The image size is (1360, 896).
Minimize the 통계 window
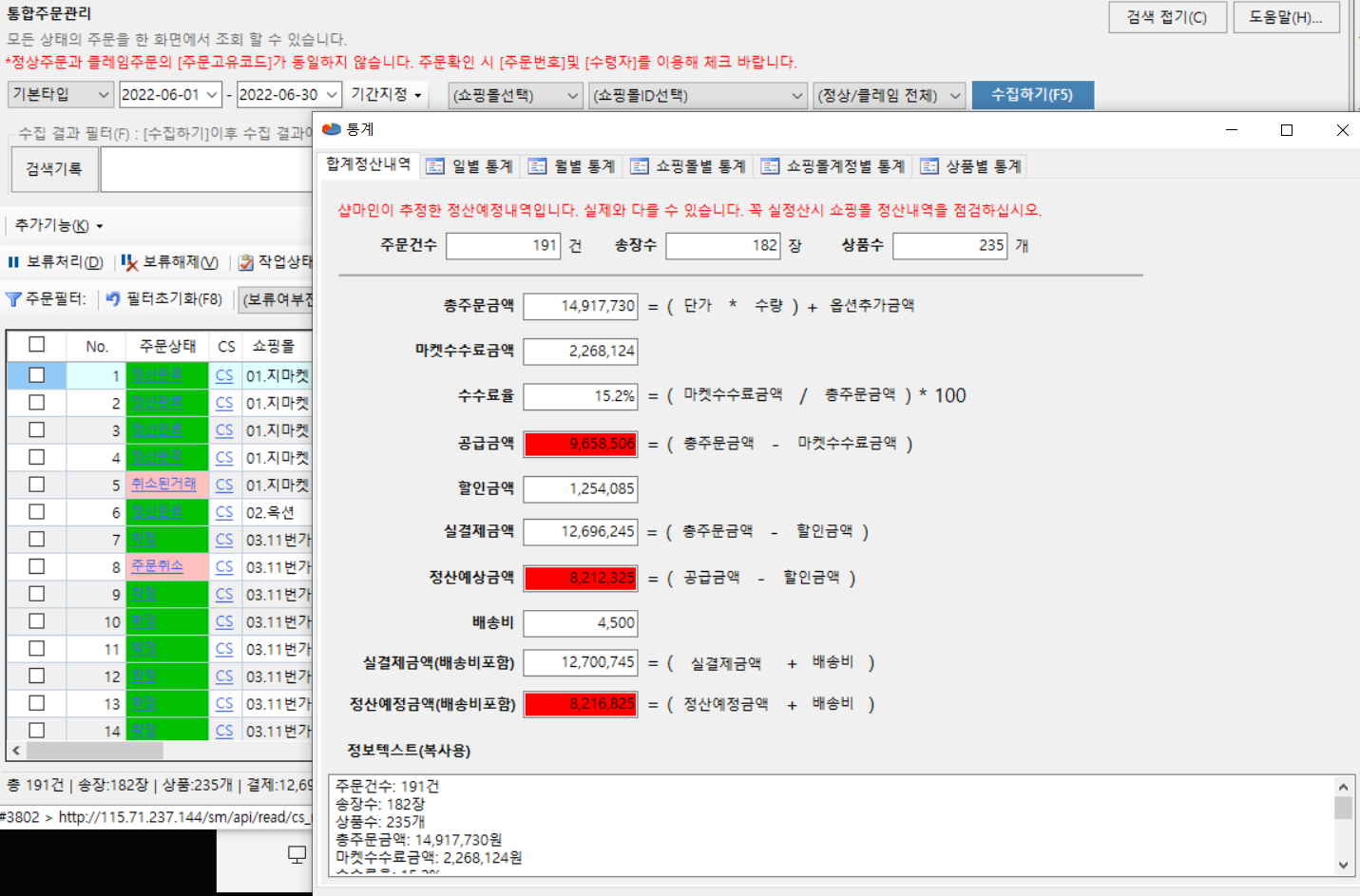click(x=1232, y=130)
